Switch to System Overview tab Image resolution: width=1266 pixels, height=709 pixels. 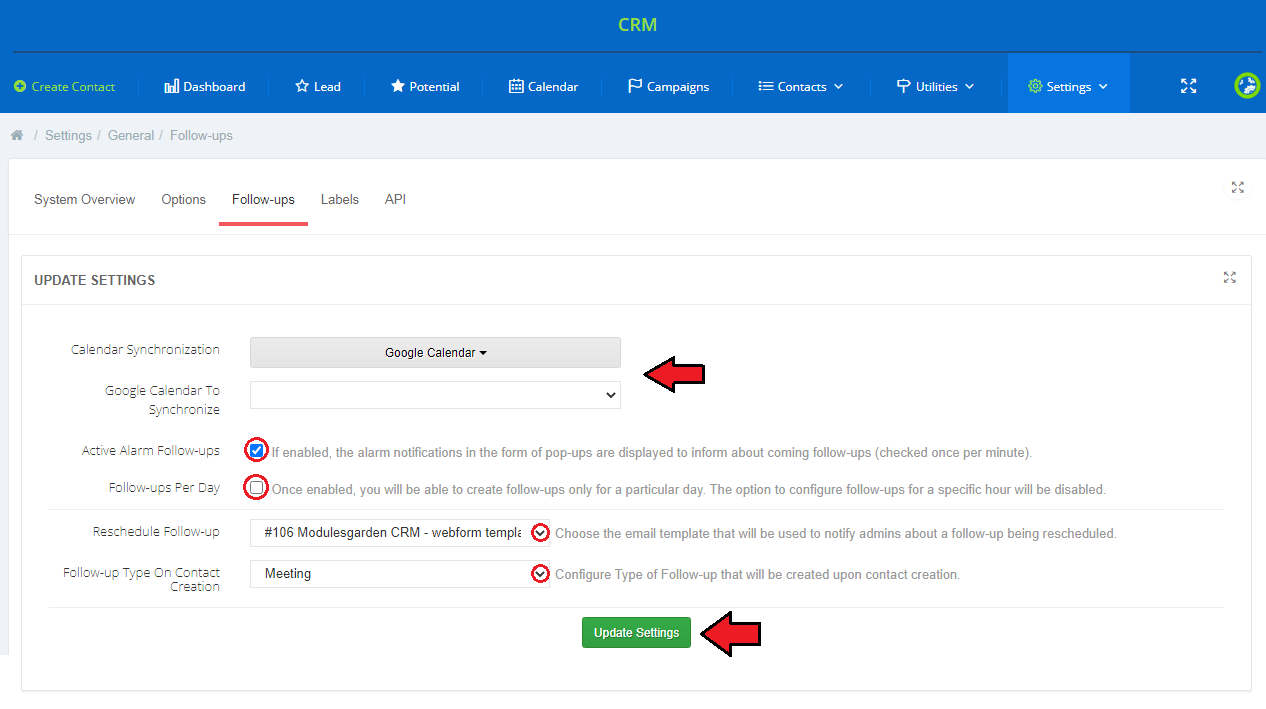[84, 200]
